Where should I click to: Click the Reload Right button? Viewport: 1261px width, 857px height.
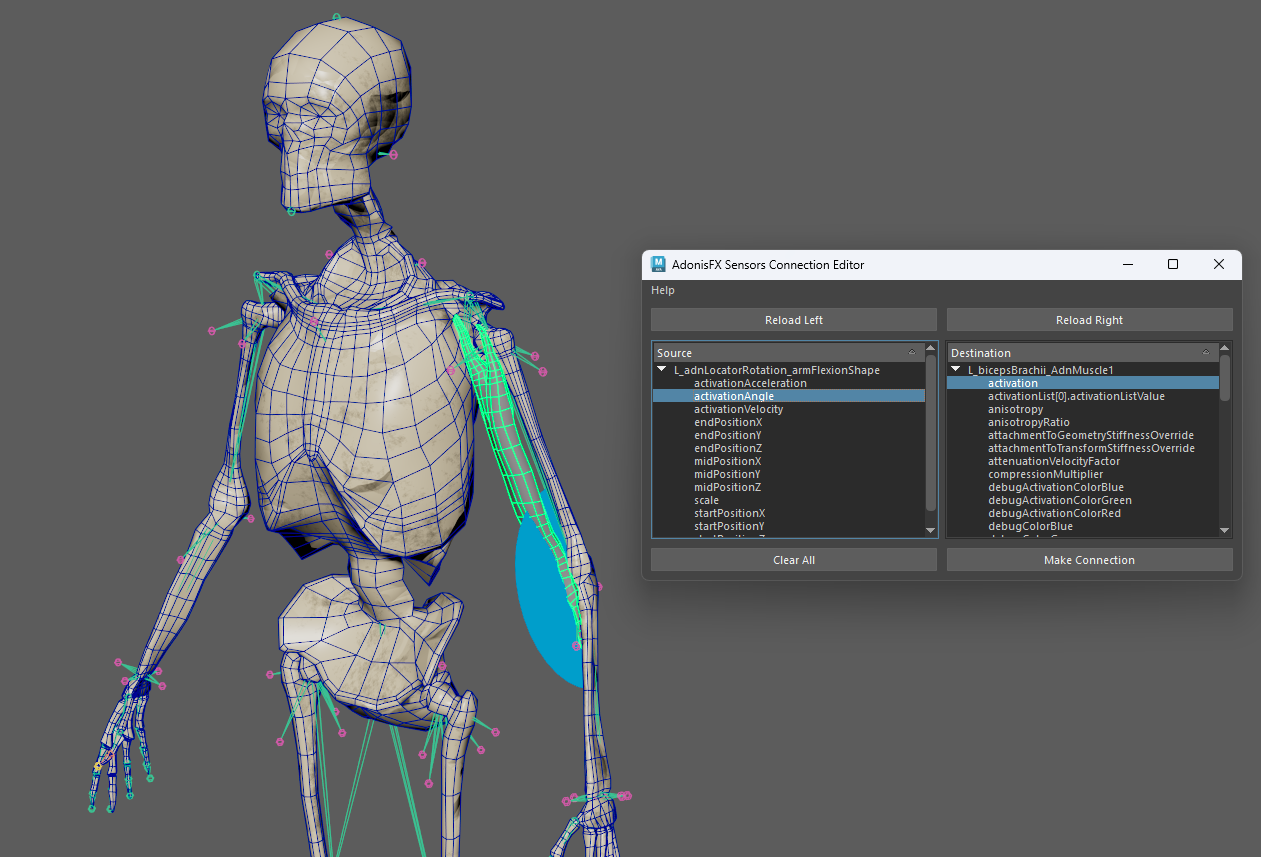coord(1089,319)
